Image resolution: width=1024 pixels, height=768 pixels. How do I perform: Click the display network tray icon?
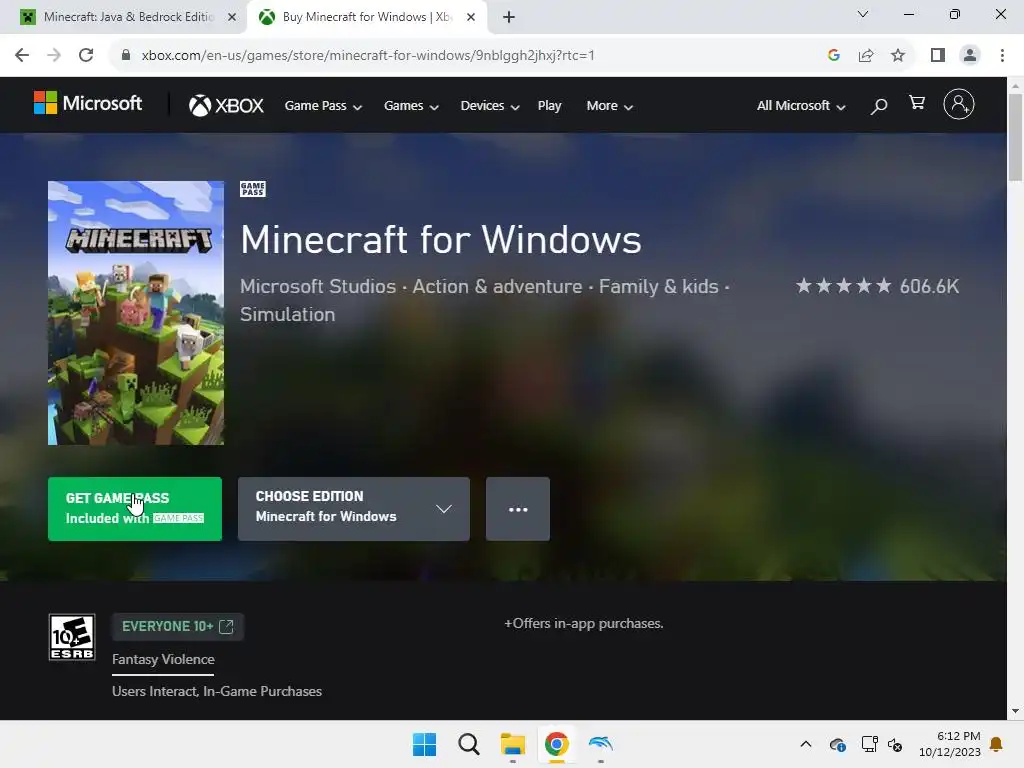point(869,744)
